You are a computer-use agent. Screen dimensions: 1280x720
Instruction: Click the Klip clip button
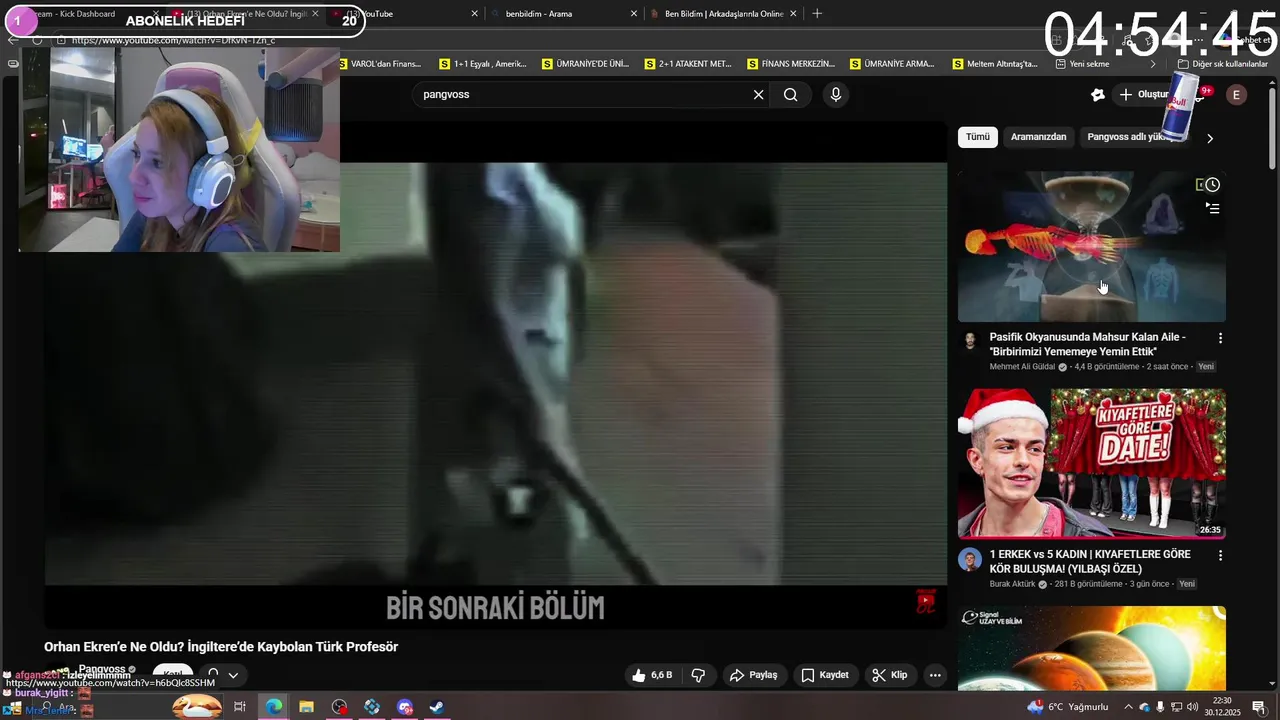click(x=889, y=675)
